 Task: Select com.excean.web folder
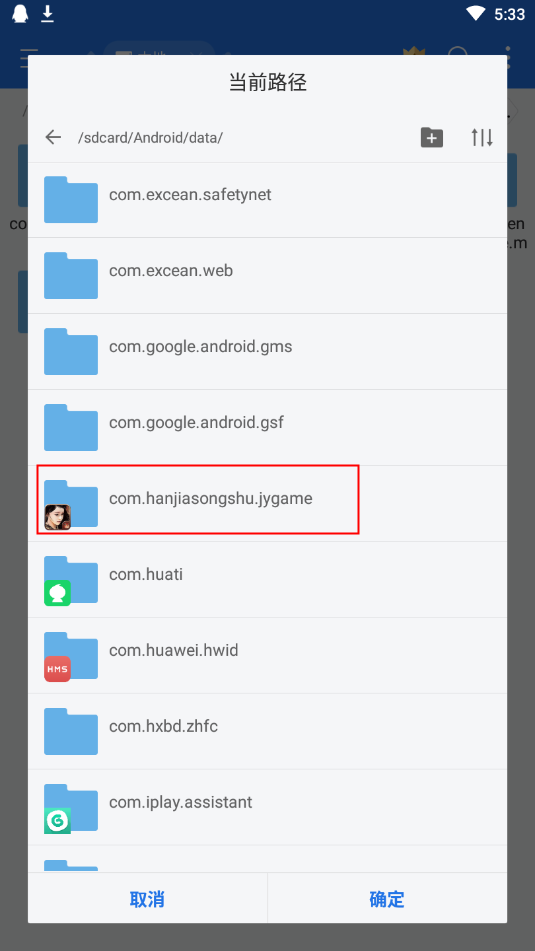(x=268, y=276)
